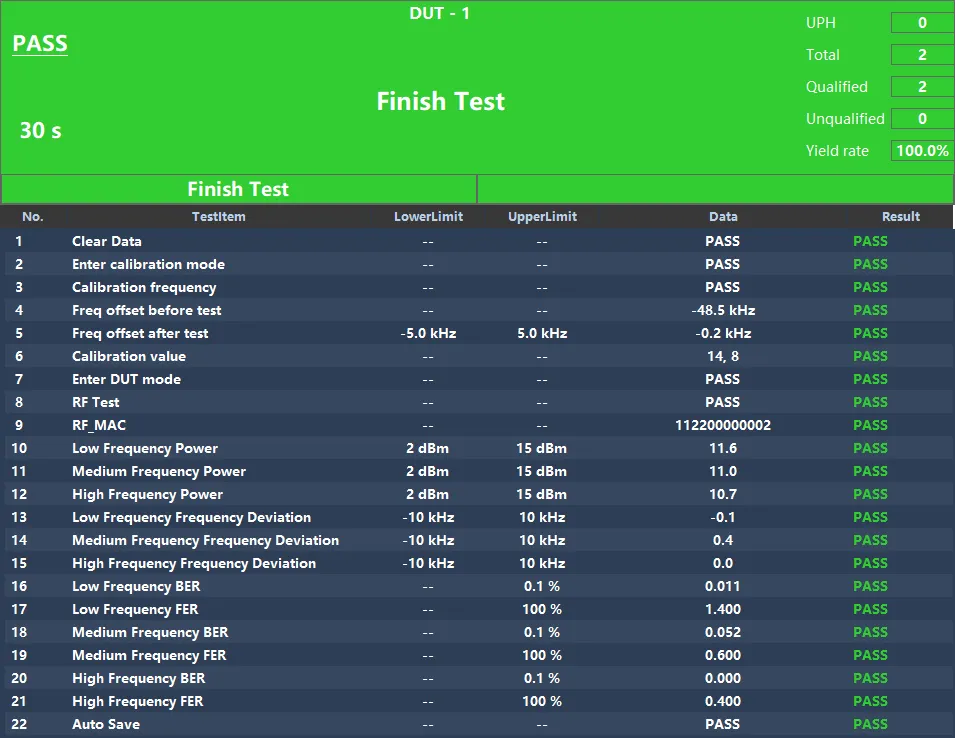Image resolution: width=955 pixels, height=738 pixels.
Task: Click the Yield rate percentage field
Action: (921, 151)
